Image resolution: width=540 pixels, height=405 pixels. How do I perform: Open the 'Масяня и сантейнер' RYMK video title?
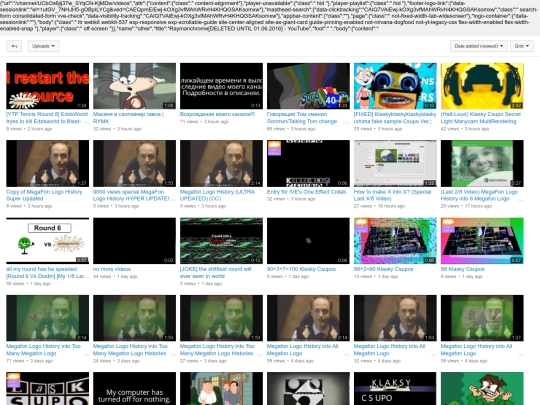pos(128,117)
